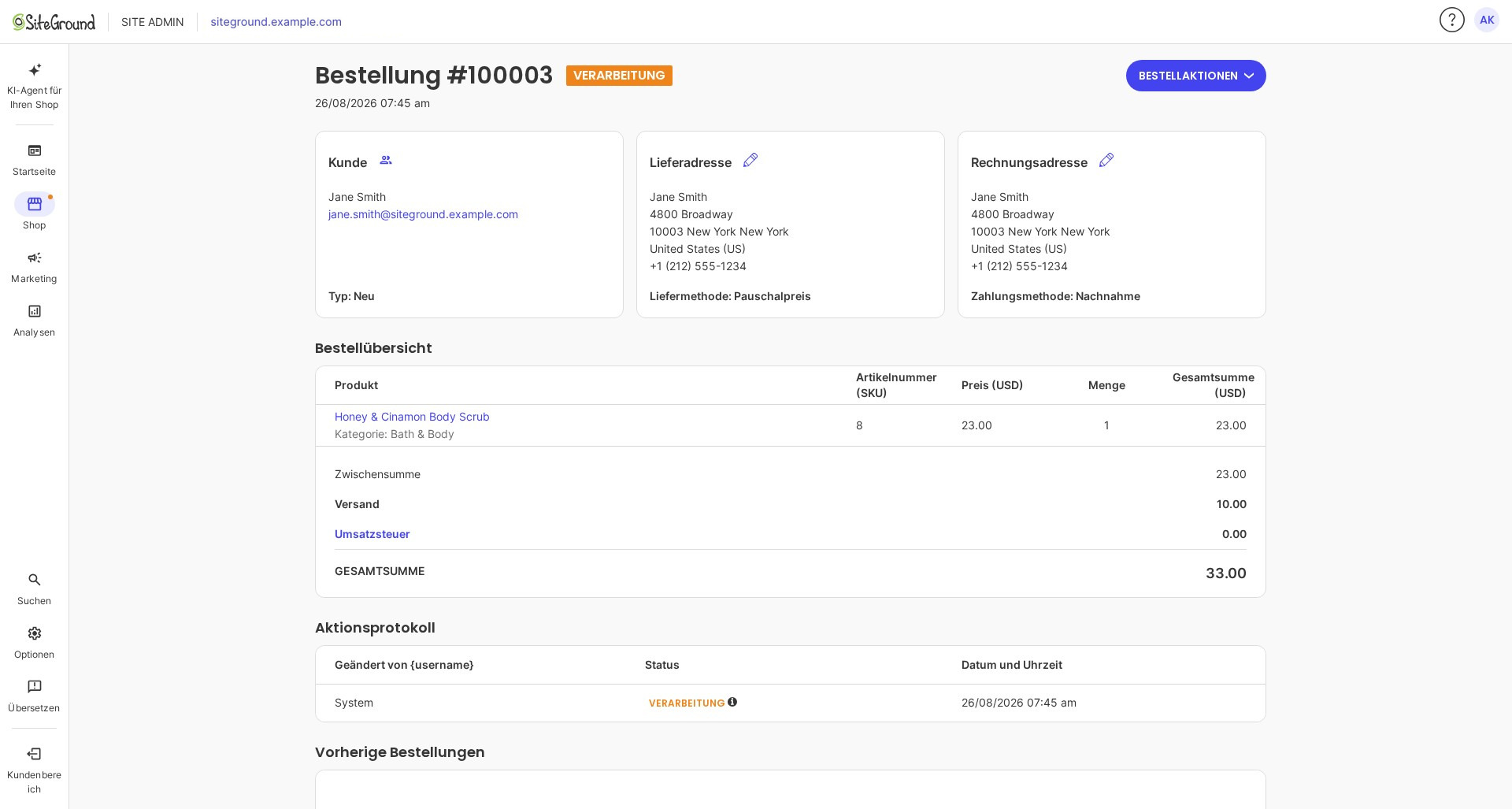Open the Shop section icon
This screenshot has width=1512, height=809.
(x=35, y=204)
